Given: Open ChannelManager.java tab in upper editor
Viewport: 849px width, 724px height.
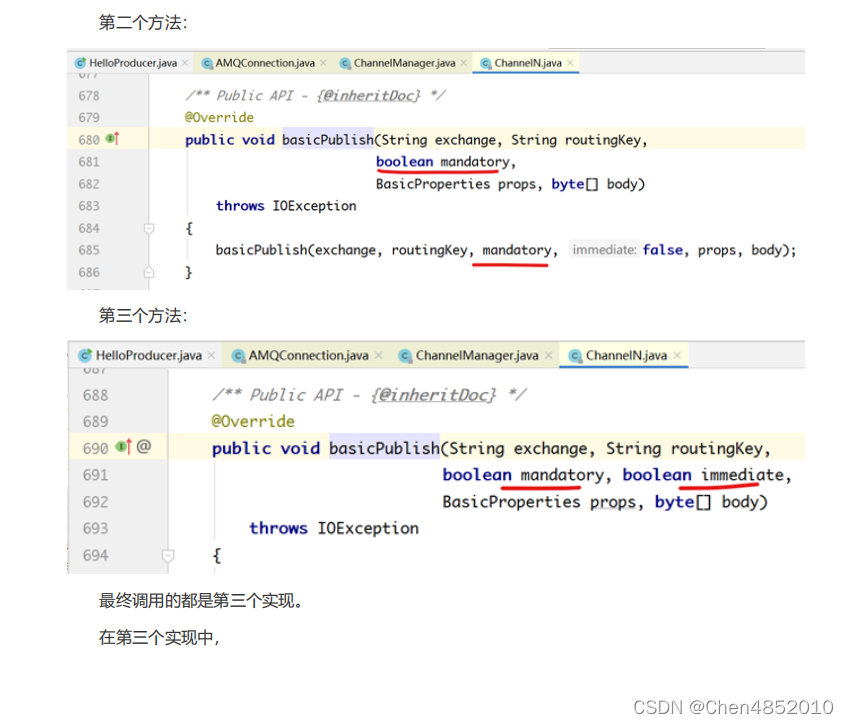Looking at the screenshot, I should (x=404, y=63).
